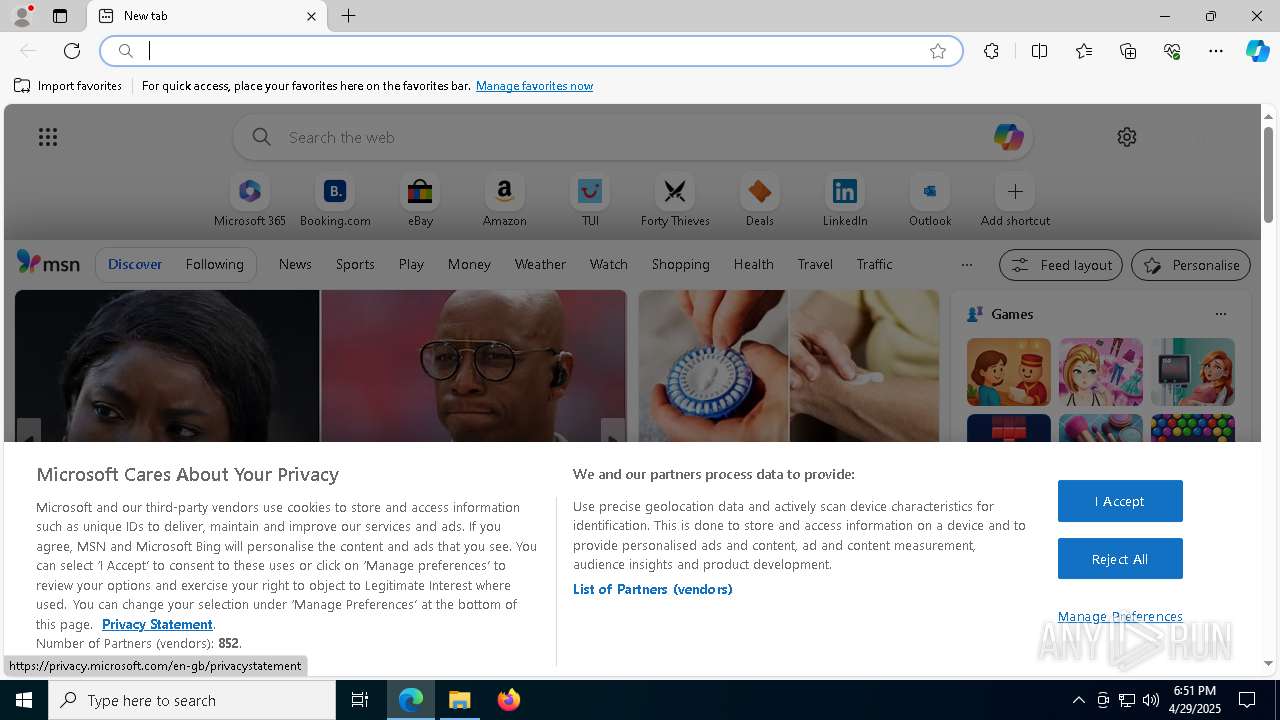Screen dimensions: 1280x720
Task: Open the Health menu item
Action: (753, 265)
